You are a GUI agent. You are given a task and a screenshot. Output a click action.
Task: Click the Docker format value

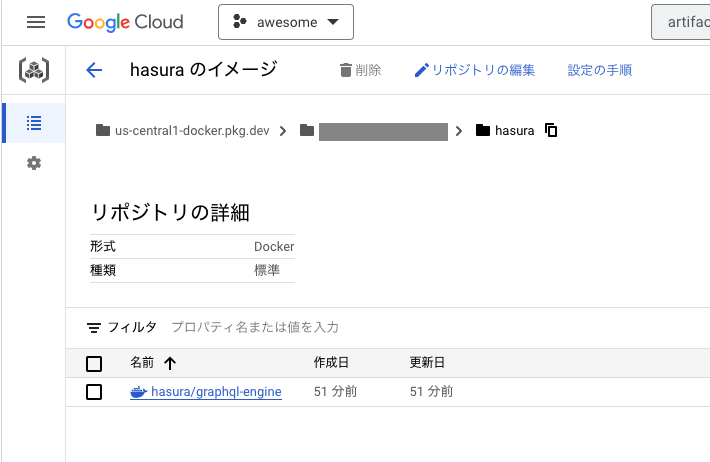tap(274, 247)
